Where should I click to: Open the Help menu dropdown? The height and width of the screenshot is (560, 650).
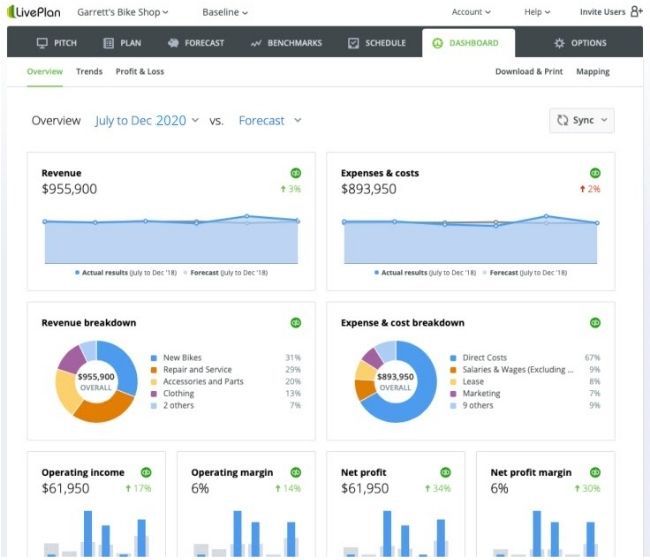537,12
